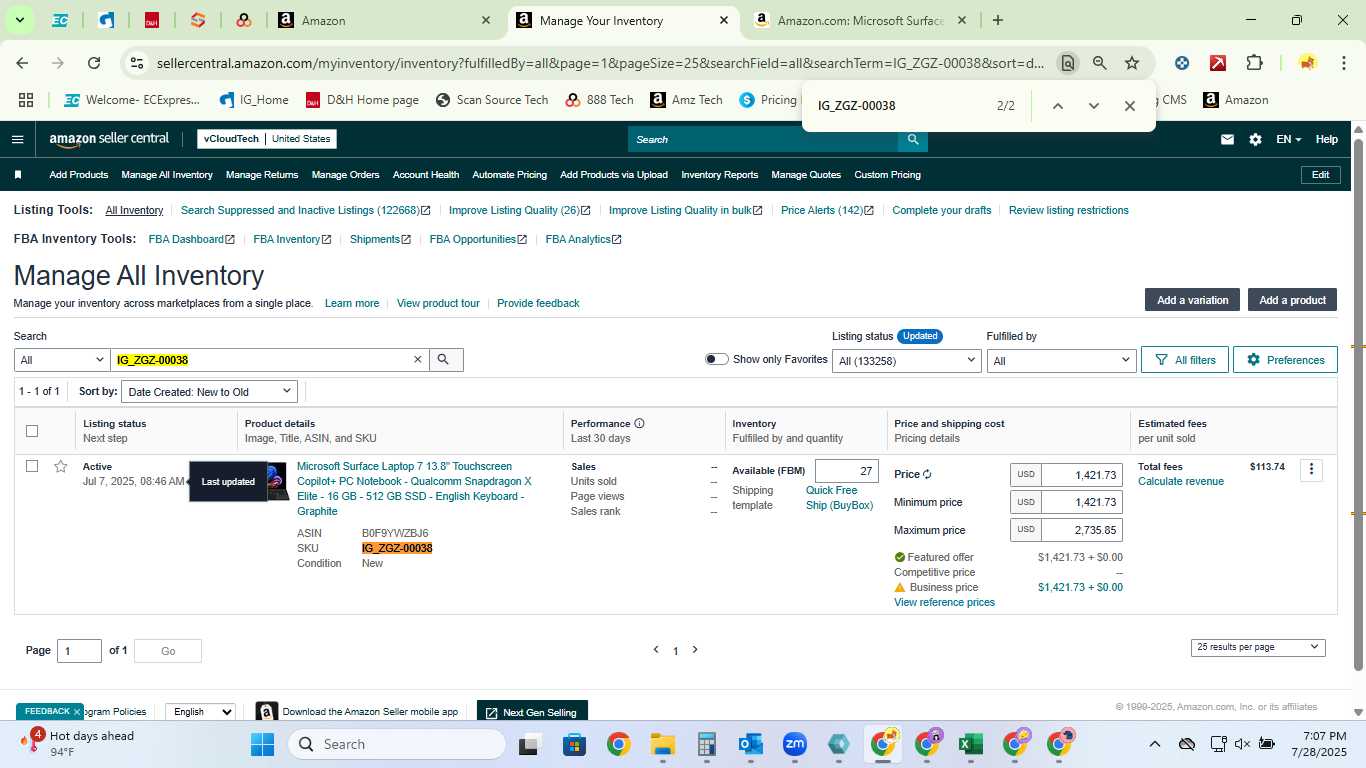Go to next find-in-page match
The height and width of the screenshot is (768, 1366).
(1093, 106)
